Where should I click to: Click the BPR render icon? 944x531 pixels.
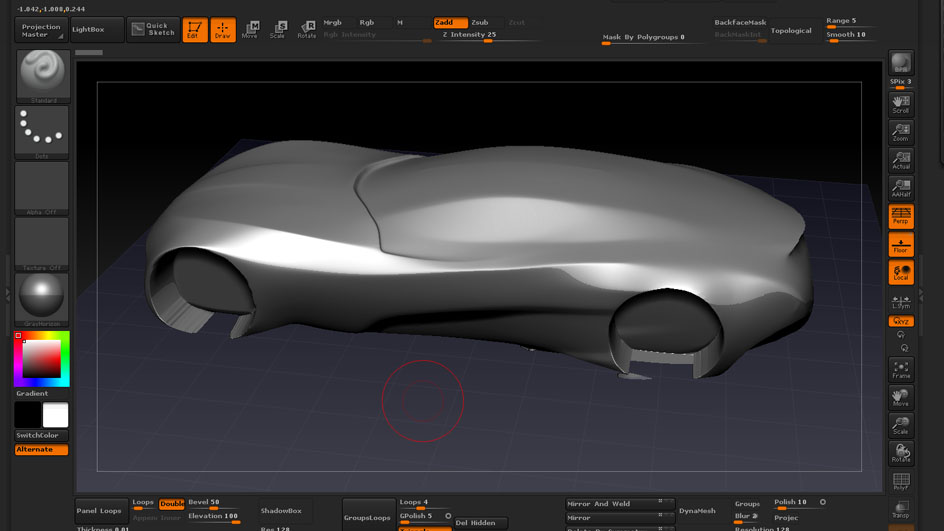[x=901, y=63]
